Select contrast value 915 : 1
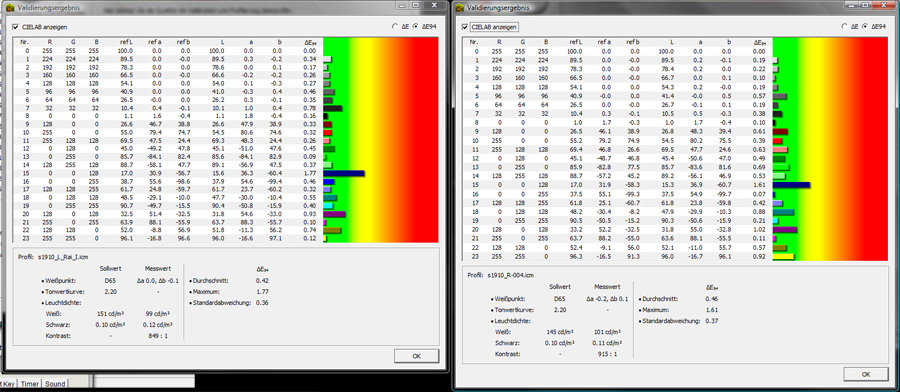 tap(606, 354)
